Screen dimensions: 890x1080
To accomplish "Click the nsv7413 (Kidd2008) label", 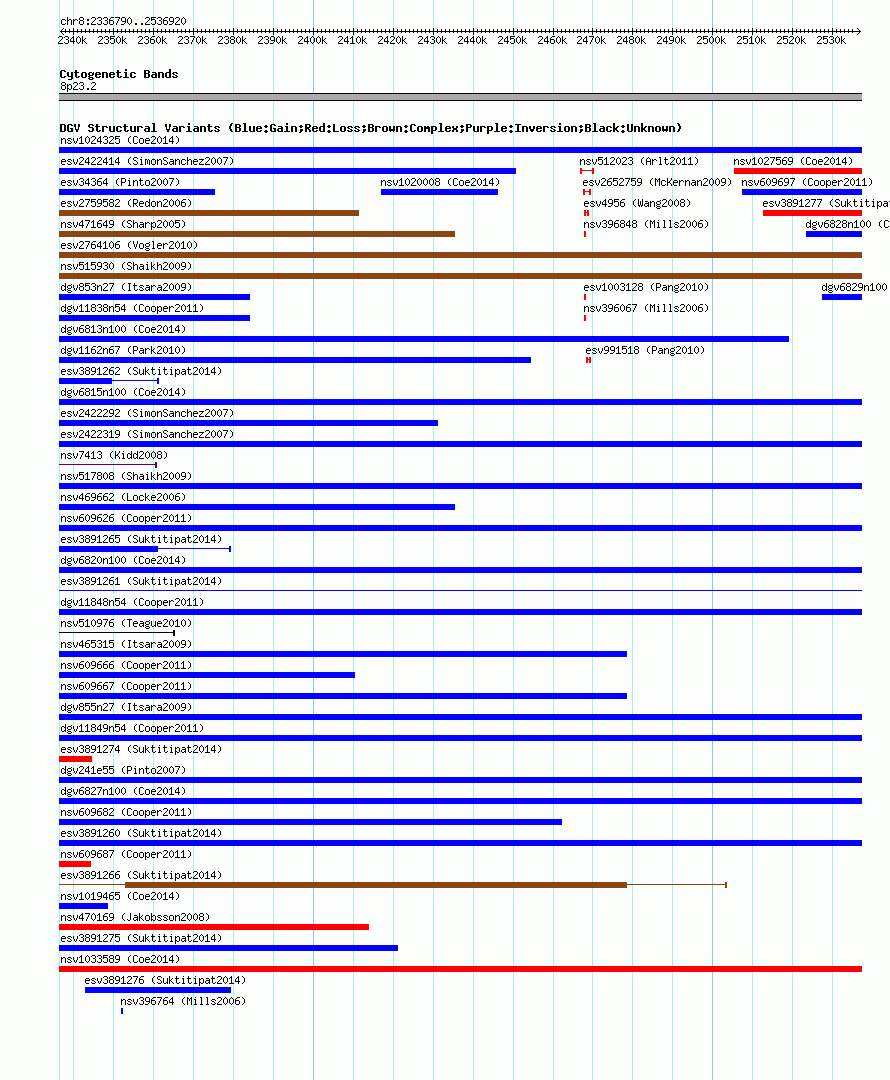I will pyautogui.click(x=114, y=455).
